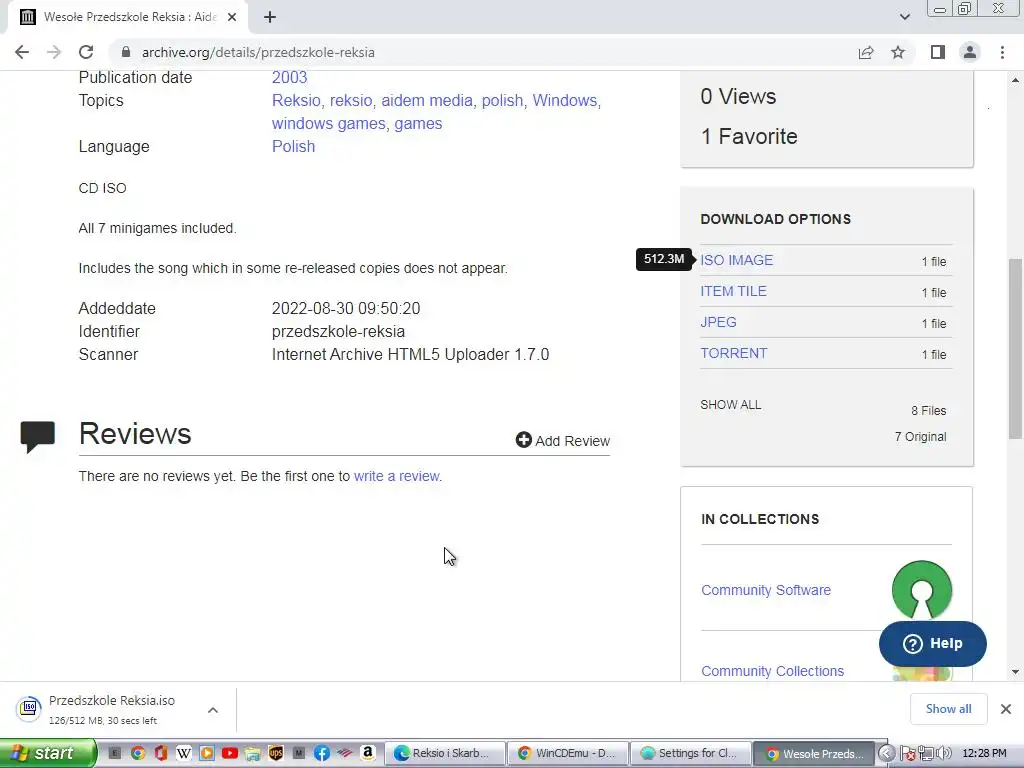Open the folder quick launch icon
The height and width of the screenshot is (768, 1024).
pyautogui.click(x=252, y=753)
